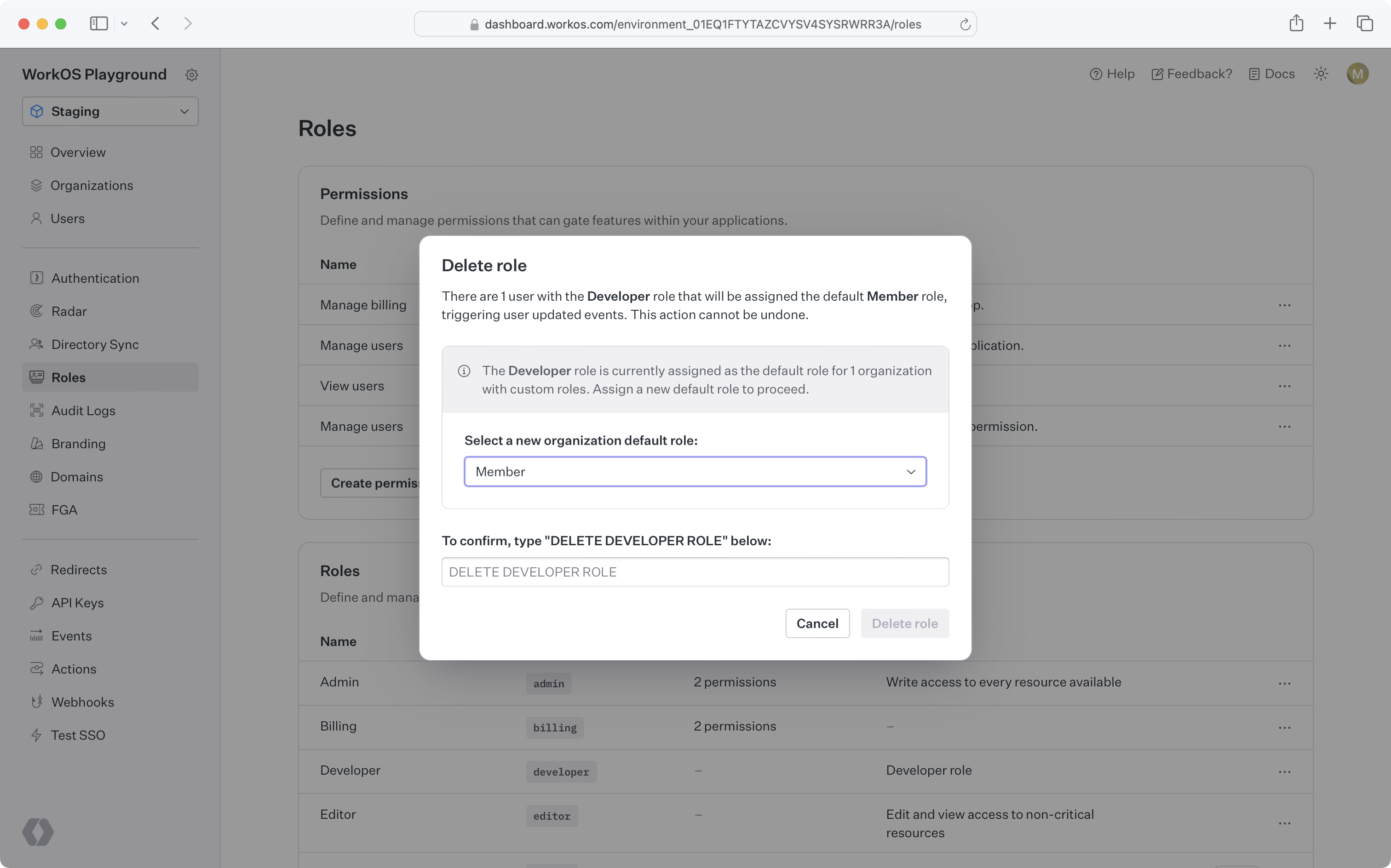Viewport: 1391px width, 868px height.
Task: Click the Events sidebar icon
Action: click(37, 635)
